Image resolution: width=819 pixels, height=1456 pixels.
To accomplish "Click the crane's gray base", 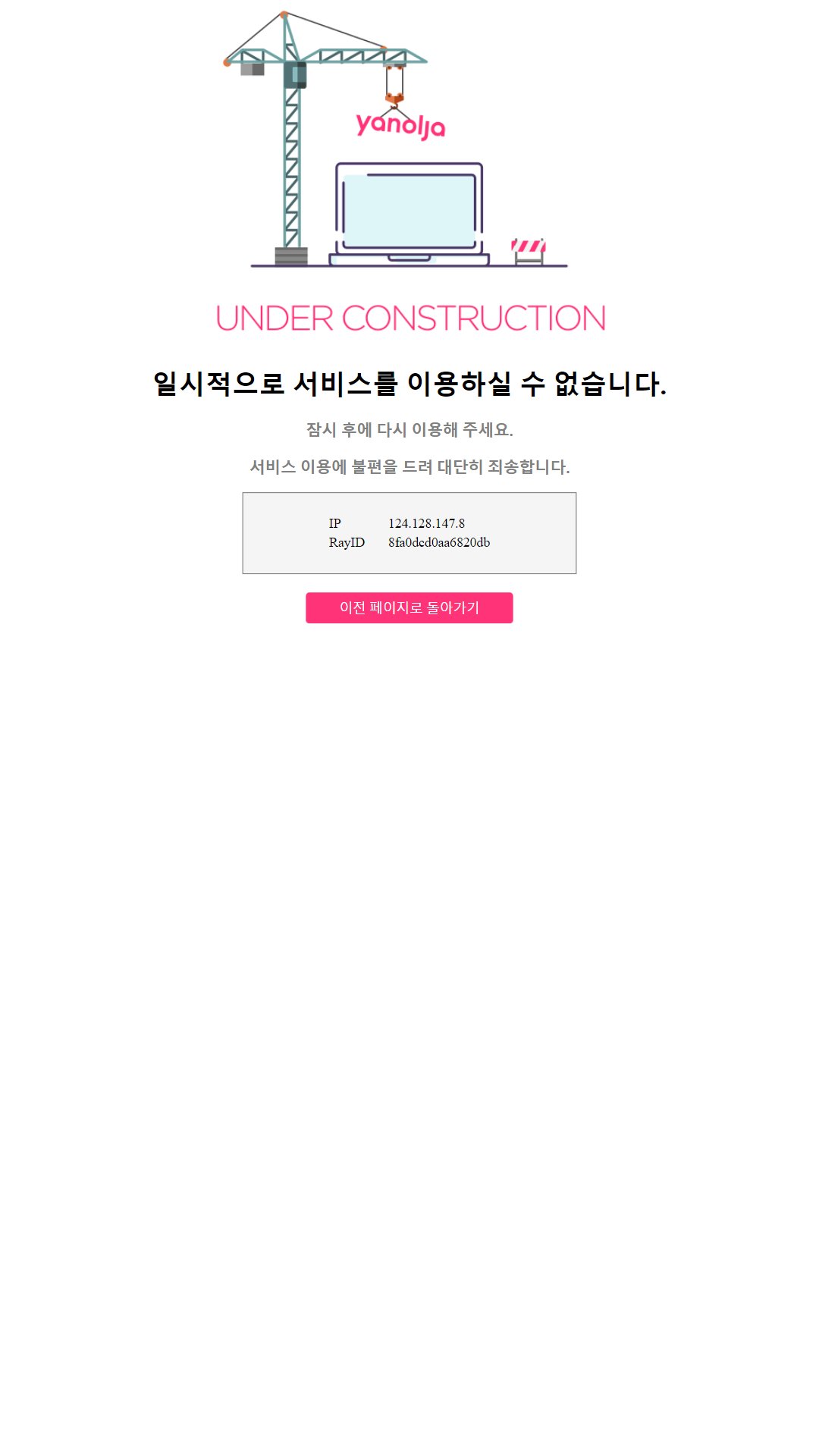I will (291, 256).
